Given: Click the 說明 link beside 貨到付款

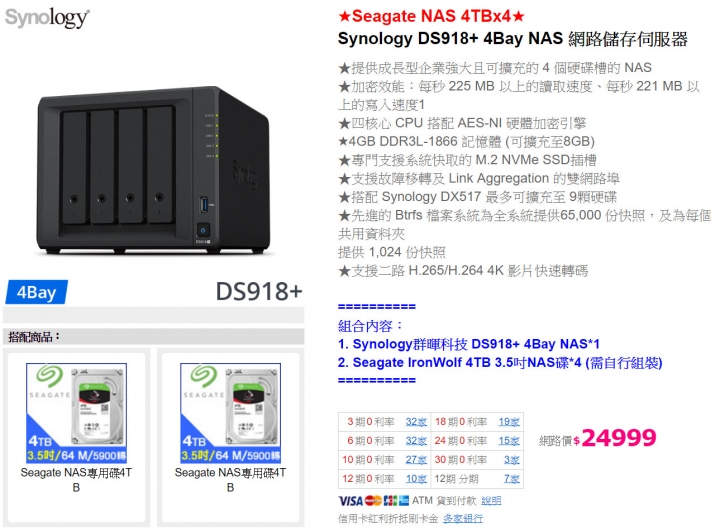Looking at the screenshot, I should click(491, 501).
